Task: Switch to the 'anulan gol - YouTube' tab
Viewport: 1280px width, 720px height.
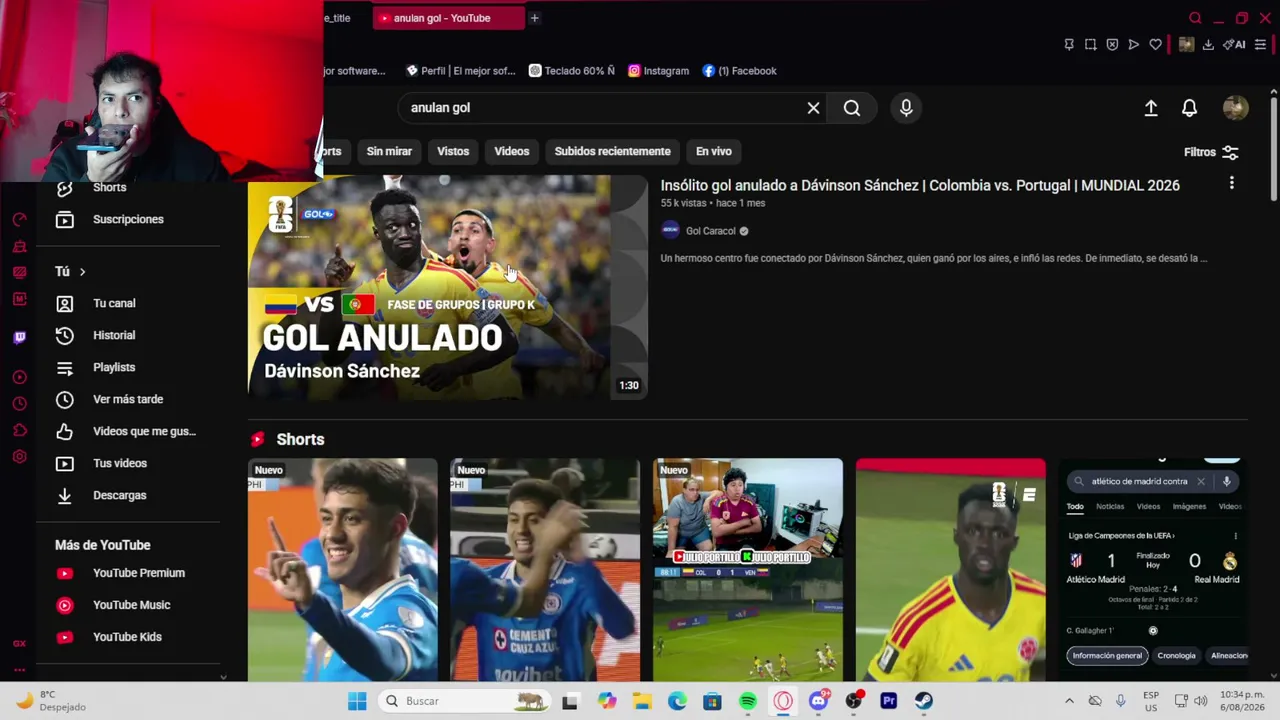Action: click(x=449, y=18)
